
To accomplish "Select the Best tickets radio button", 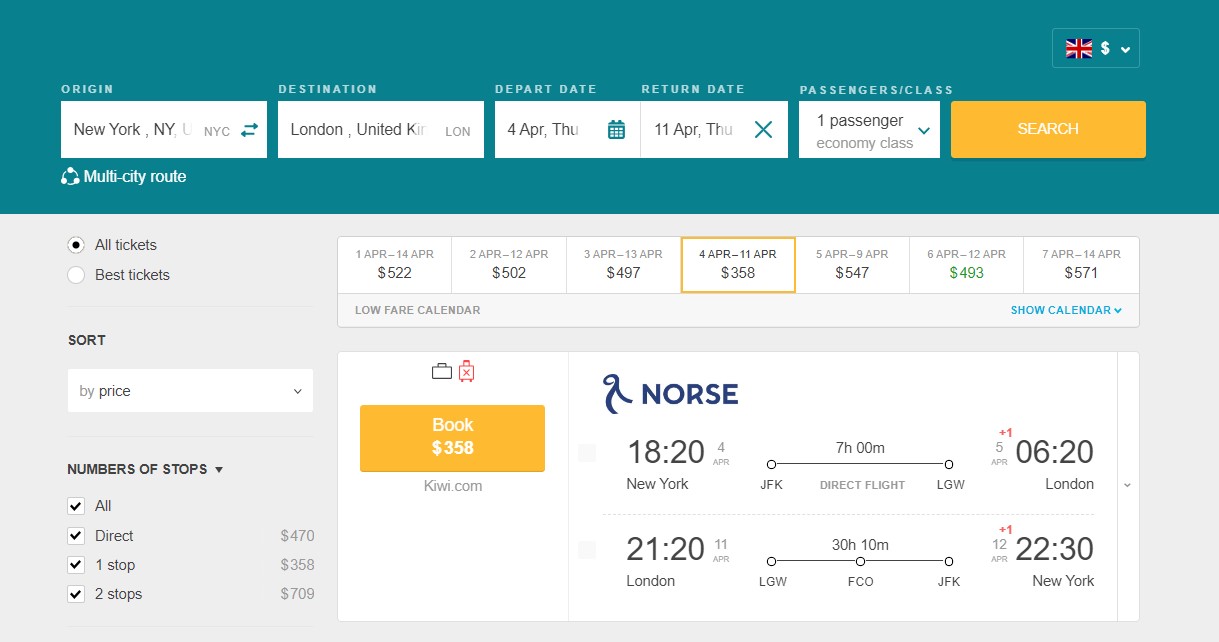I will click(75, 274).
